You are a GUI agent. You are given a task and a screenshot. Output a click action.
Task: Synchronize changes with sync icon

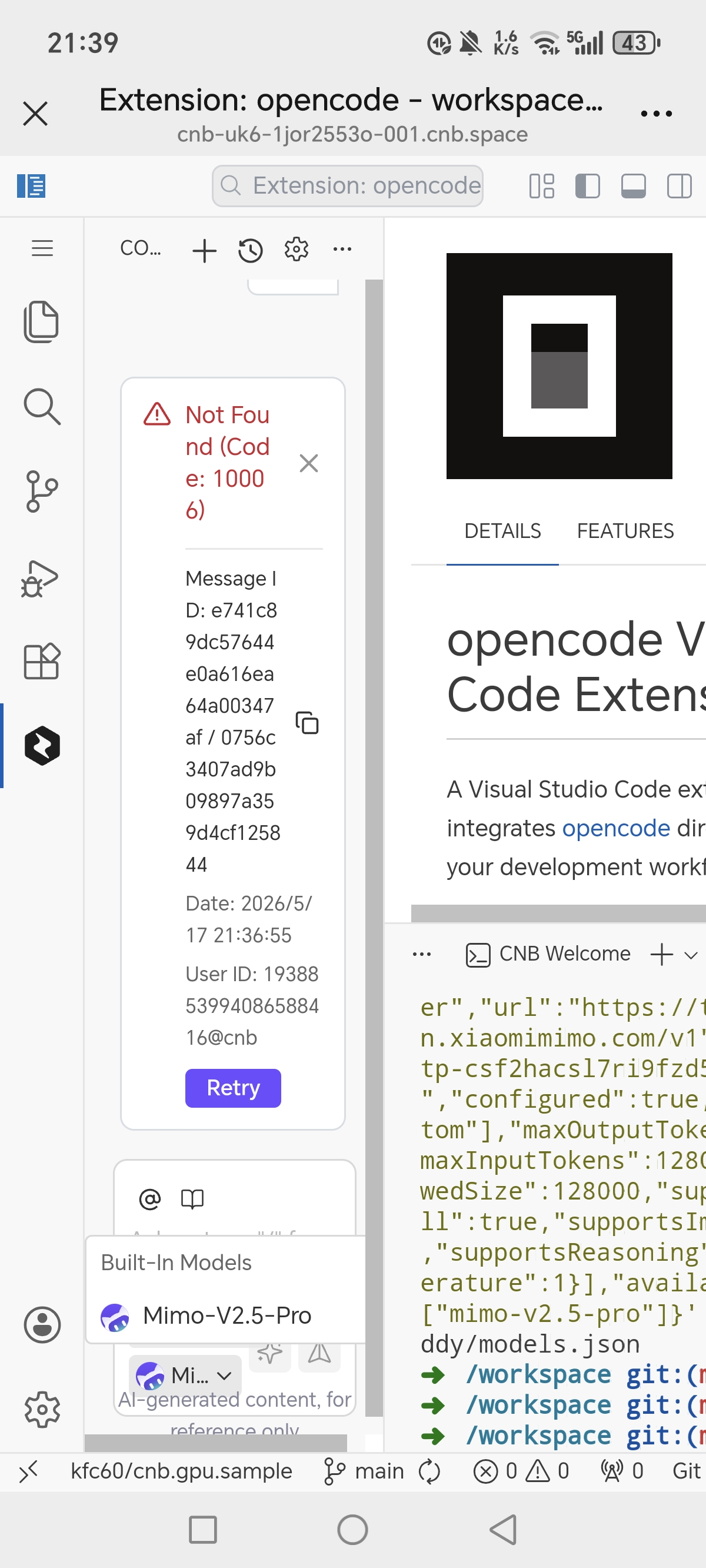pos(429,1472)
